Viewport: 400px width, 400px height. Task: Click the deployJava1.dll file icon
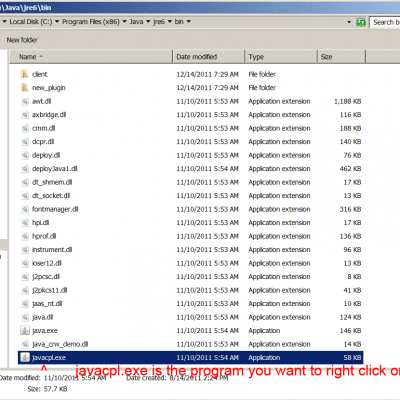pyautogui.click(x=25, y=169)
